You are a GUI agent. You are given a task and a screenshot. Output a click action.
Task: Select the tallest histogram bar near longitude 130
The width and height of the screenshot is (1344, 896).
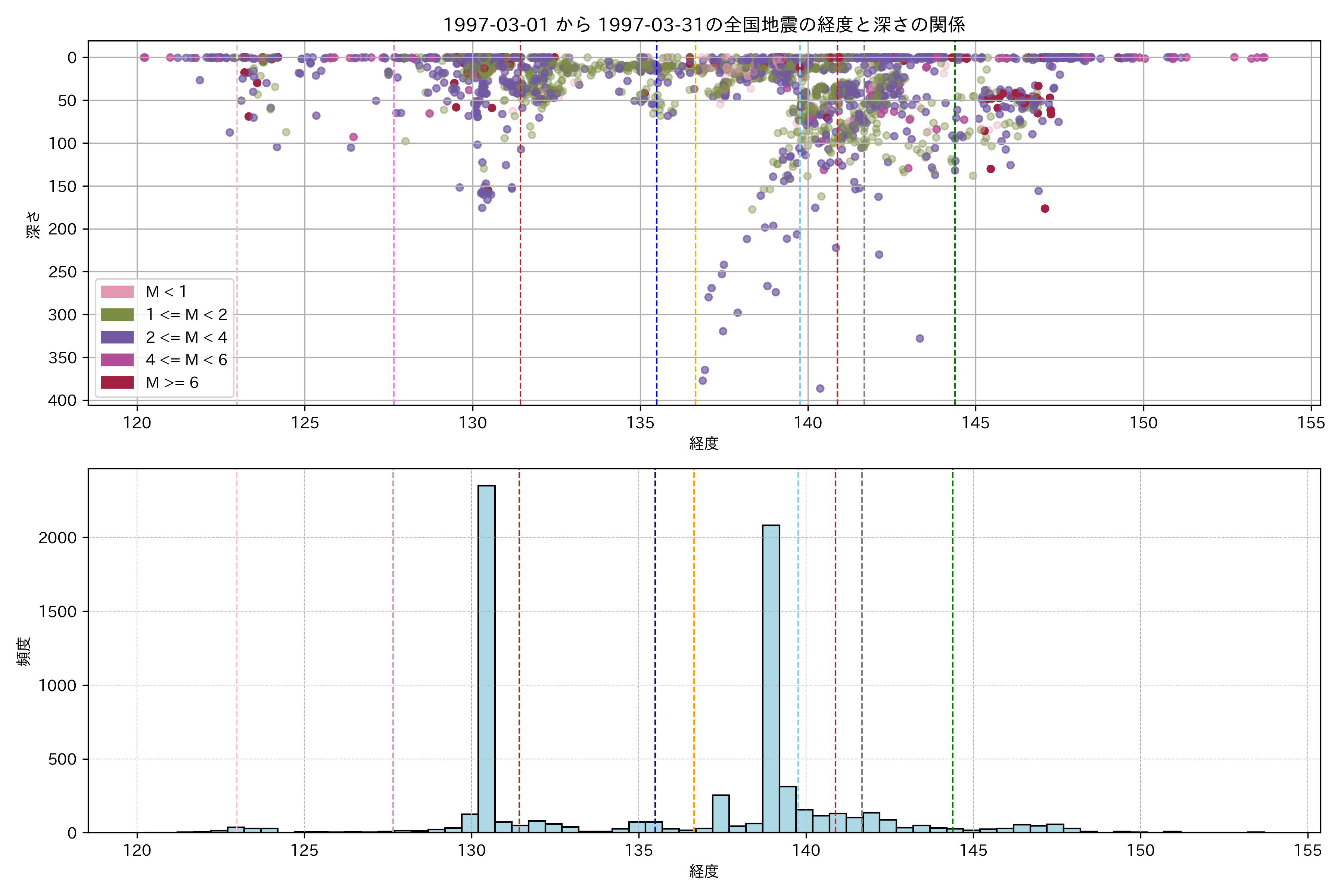486,657
